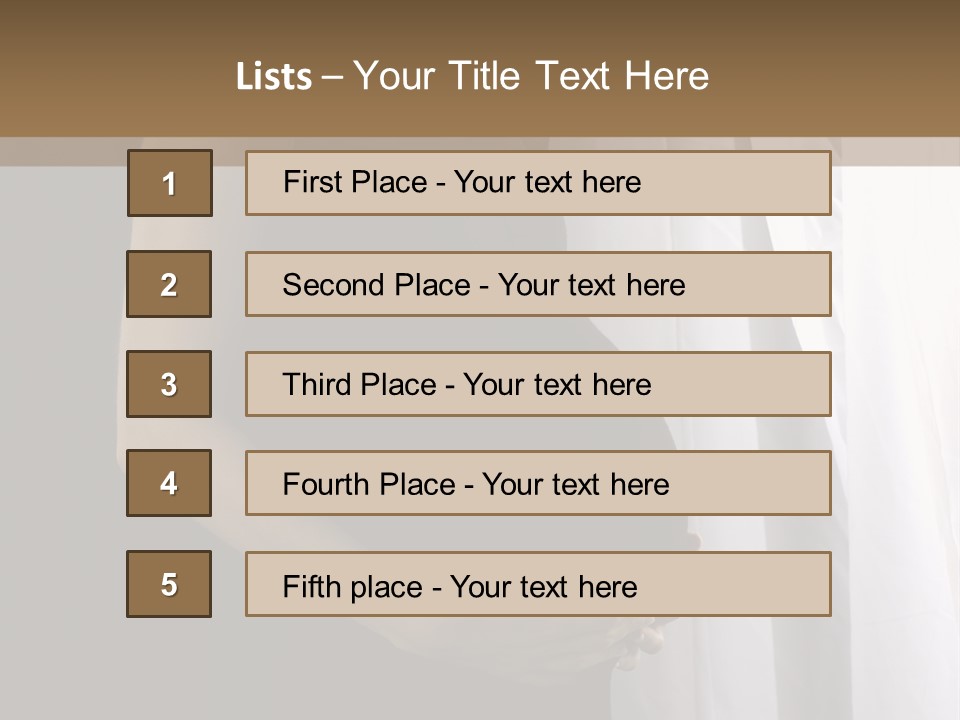Screen dimensions: 960x720
Task: Select the Your Title Text Here heading
Action: 531,76
